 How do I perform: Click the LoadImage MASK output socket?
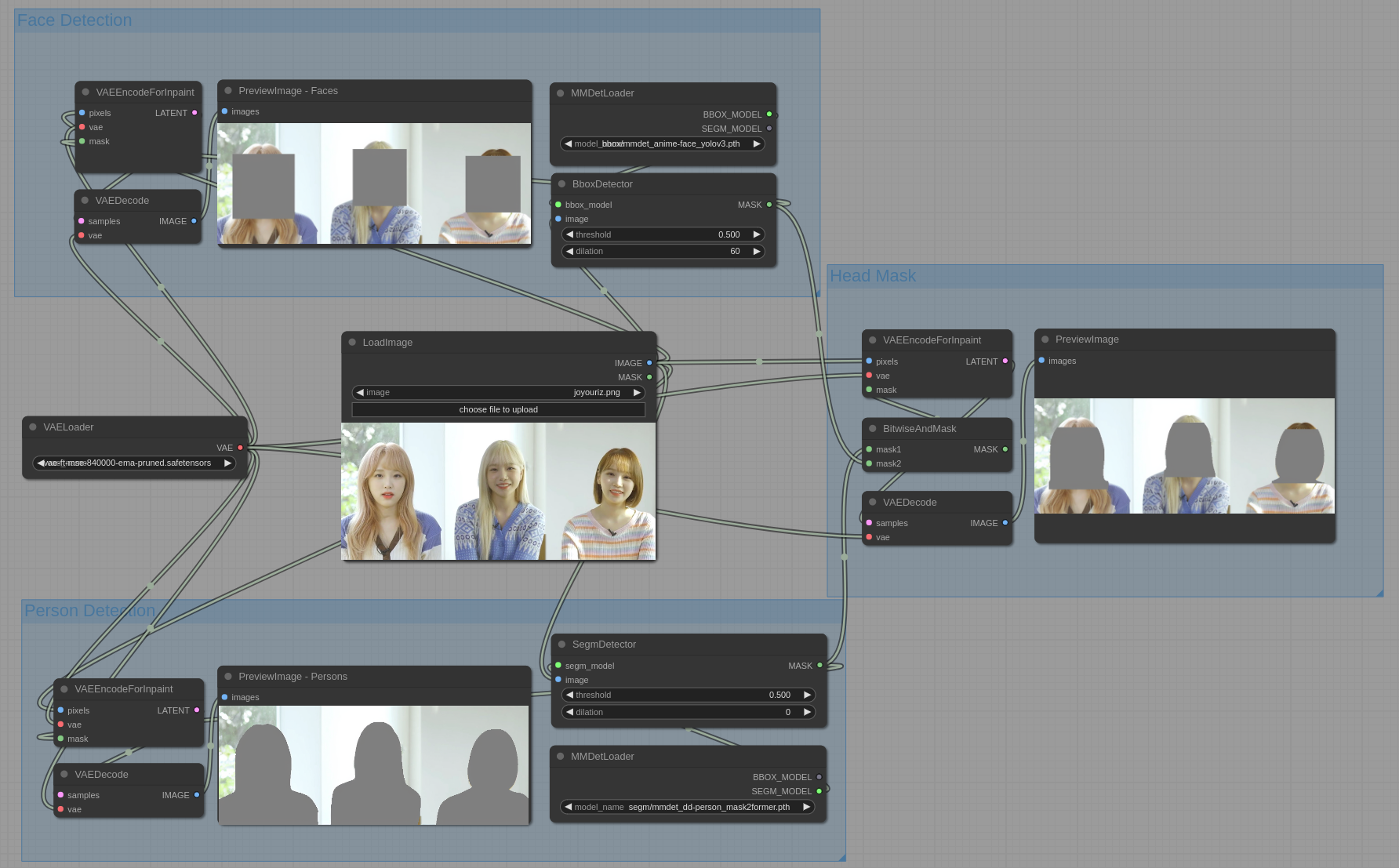pyautogui.click(x=649, y=377)
